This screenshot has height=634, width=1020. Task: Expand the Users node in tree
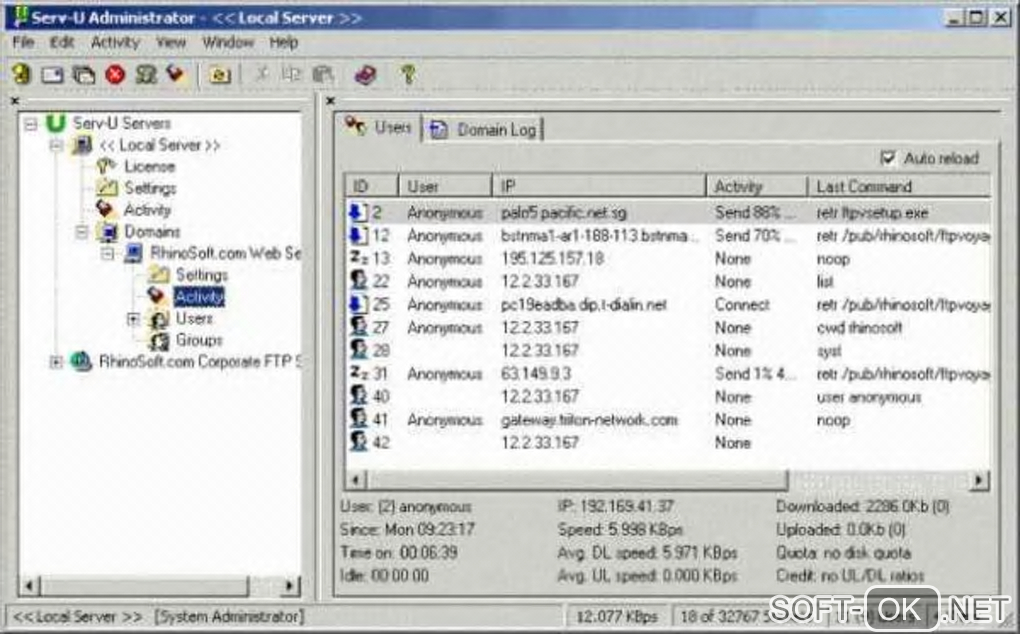[x=133, y=319]
